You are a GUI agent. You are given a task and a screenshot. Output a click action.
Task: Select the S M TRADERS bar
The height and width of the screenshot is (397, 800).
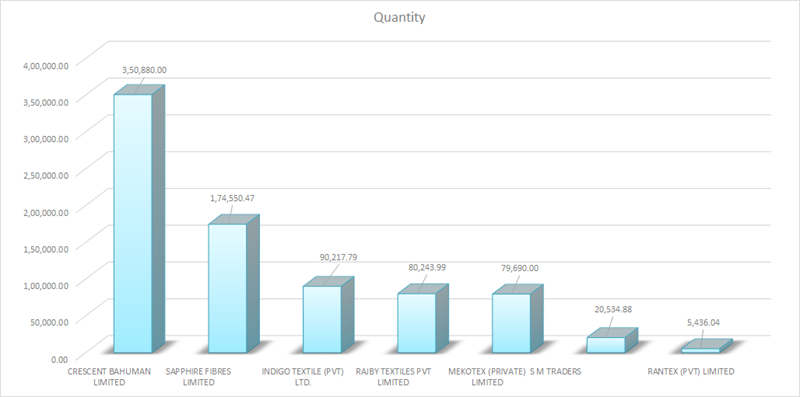[612, 340]
